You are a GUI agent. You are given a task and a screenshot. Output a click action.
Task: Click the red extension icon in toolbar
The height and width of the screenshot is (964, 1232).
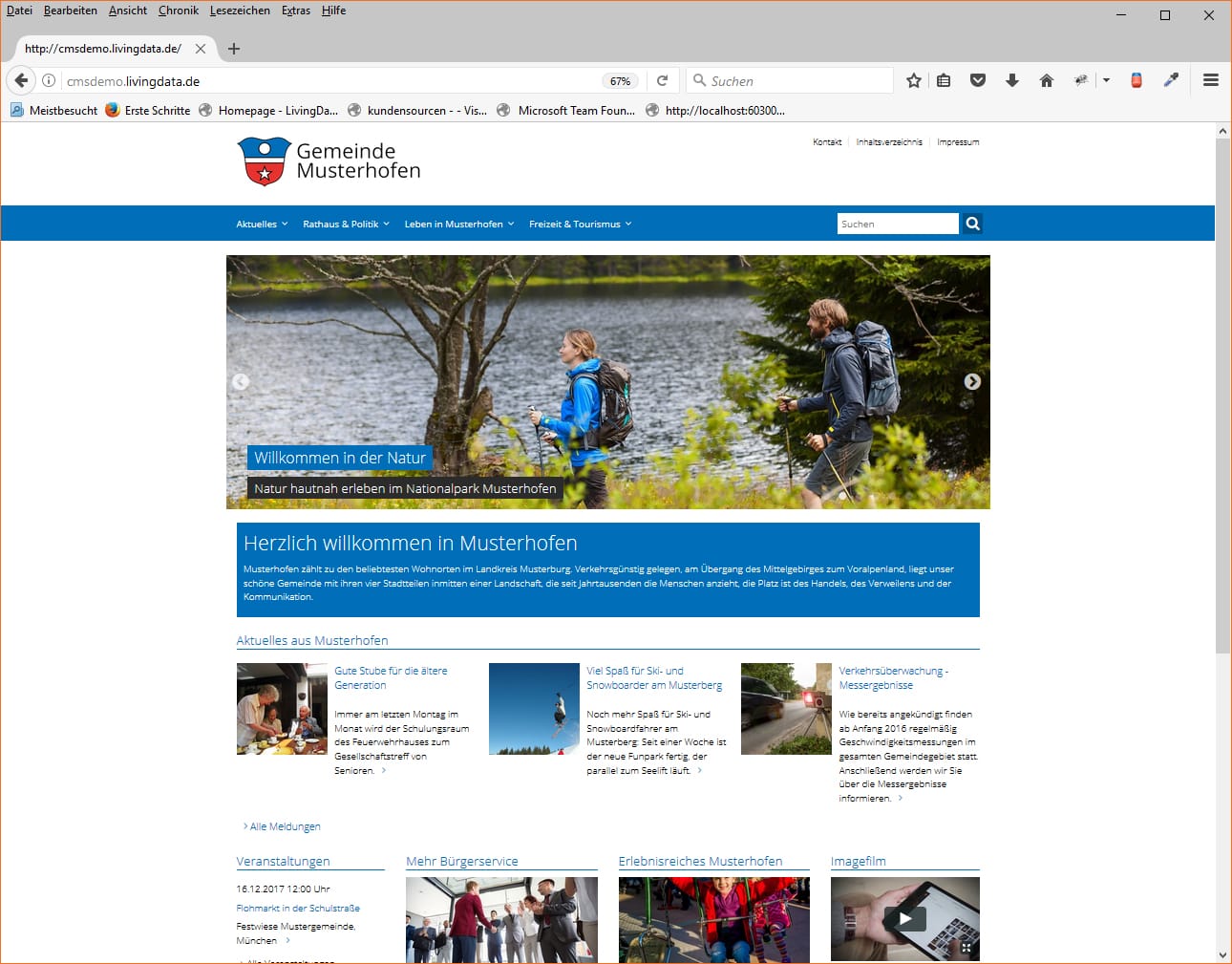click(x=1136, y=80)
